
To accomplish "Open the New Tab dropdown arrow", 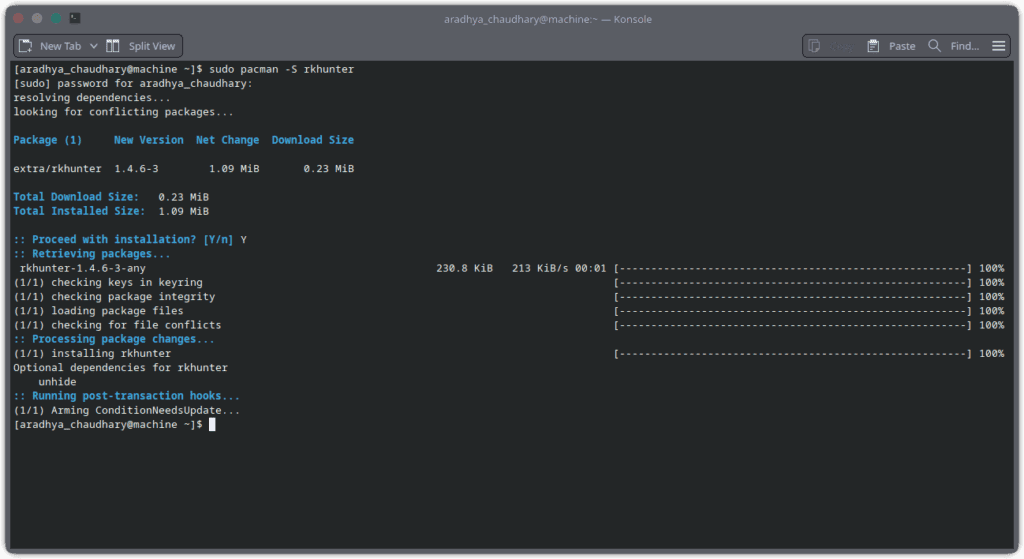I will coord(93,46).
